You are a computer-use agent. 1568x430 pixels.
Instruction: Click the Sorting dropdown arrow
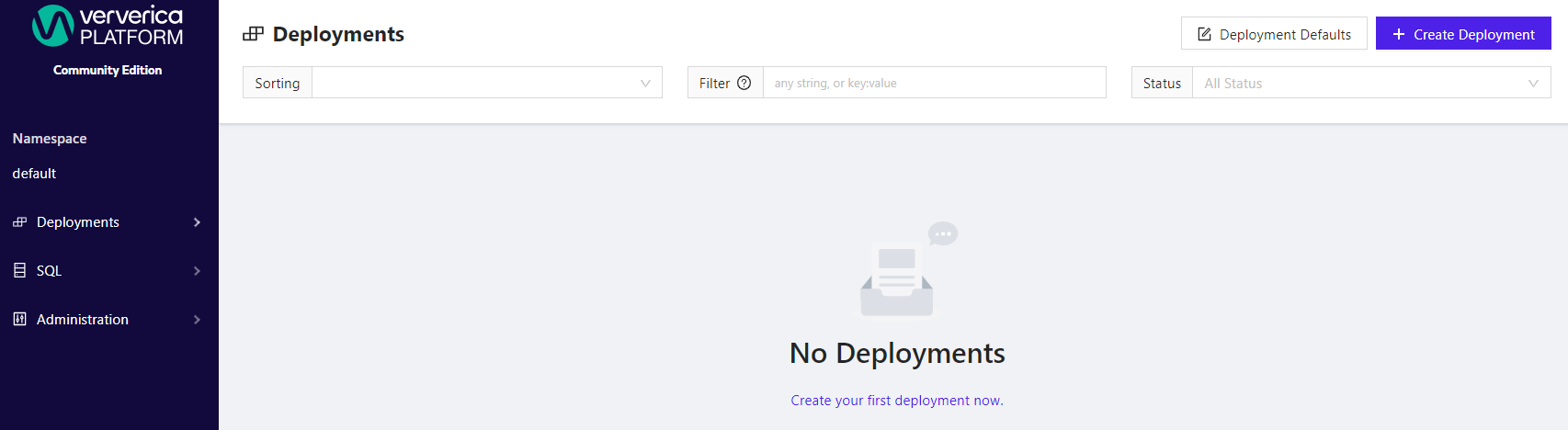(x=645, y=83)
